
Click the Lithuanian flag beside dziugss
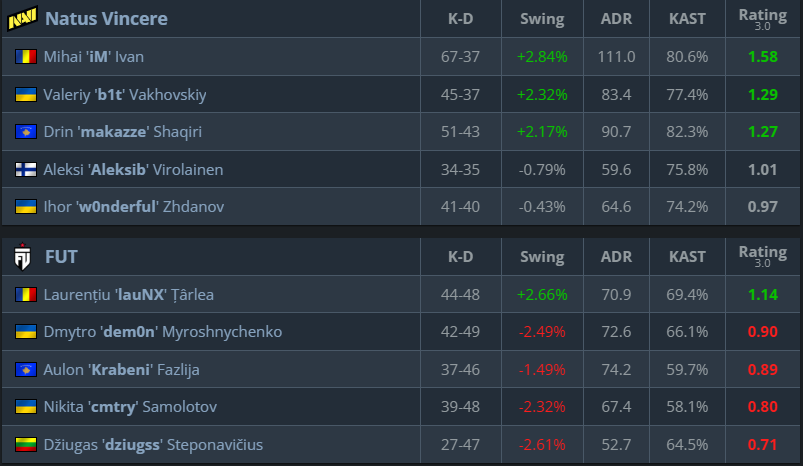click(25, 445)
